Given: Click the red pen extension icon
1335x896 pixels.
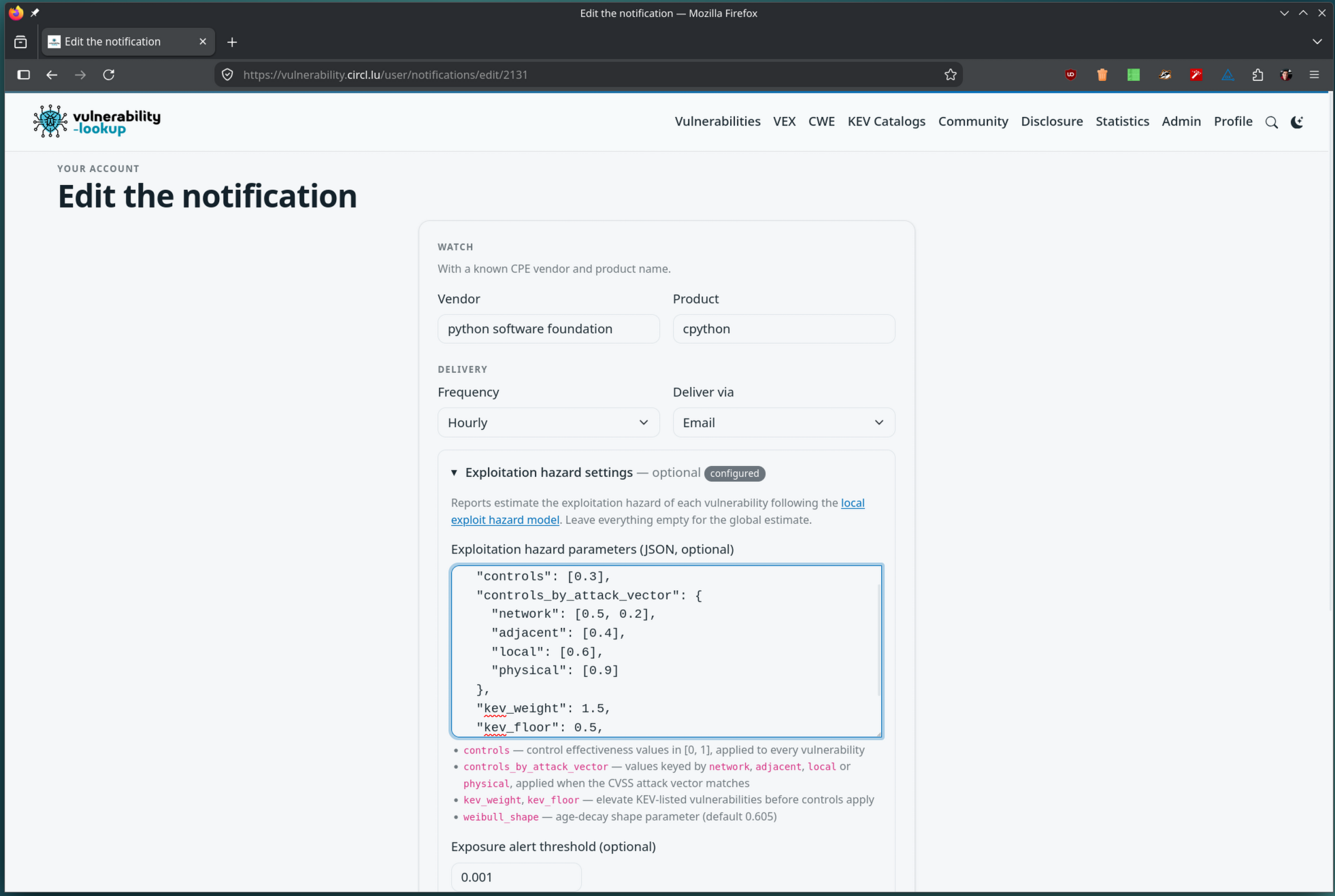Looking at the screenshot, I should tap(1196, 75).
